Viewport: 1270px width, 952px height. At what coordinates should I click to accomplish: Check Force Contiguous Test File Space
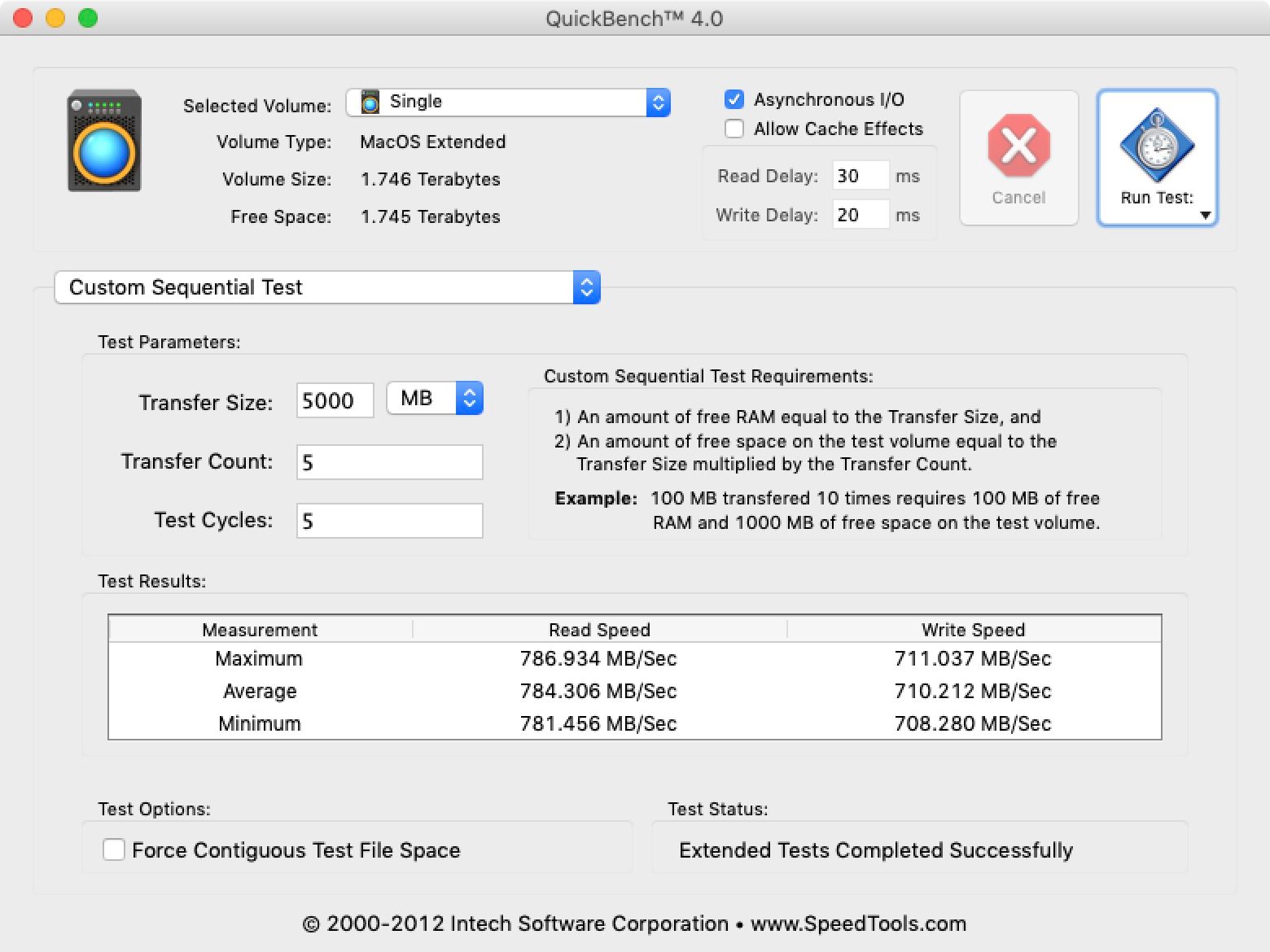click(x=114, y=849)
